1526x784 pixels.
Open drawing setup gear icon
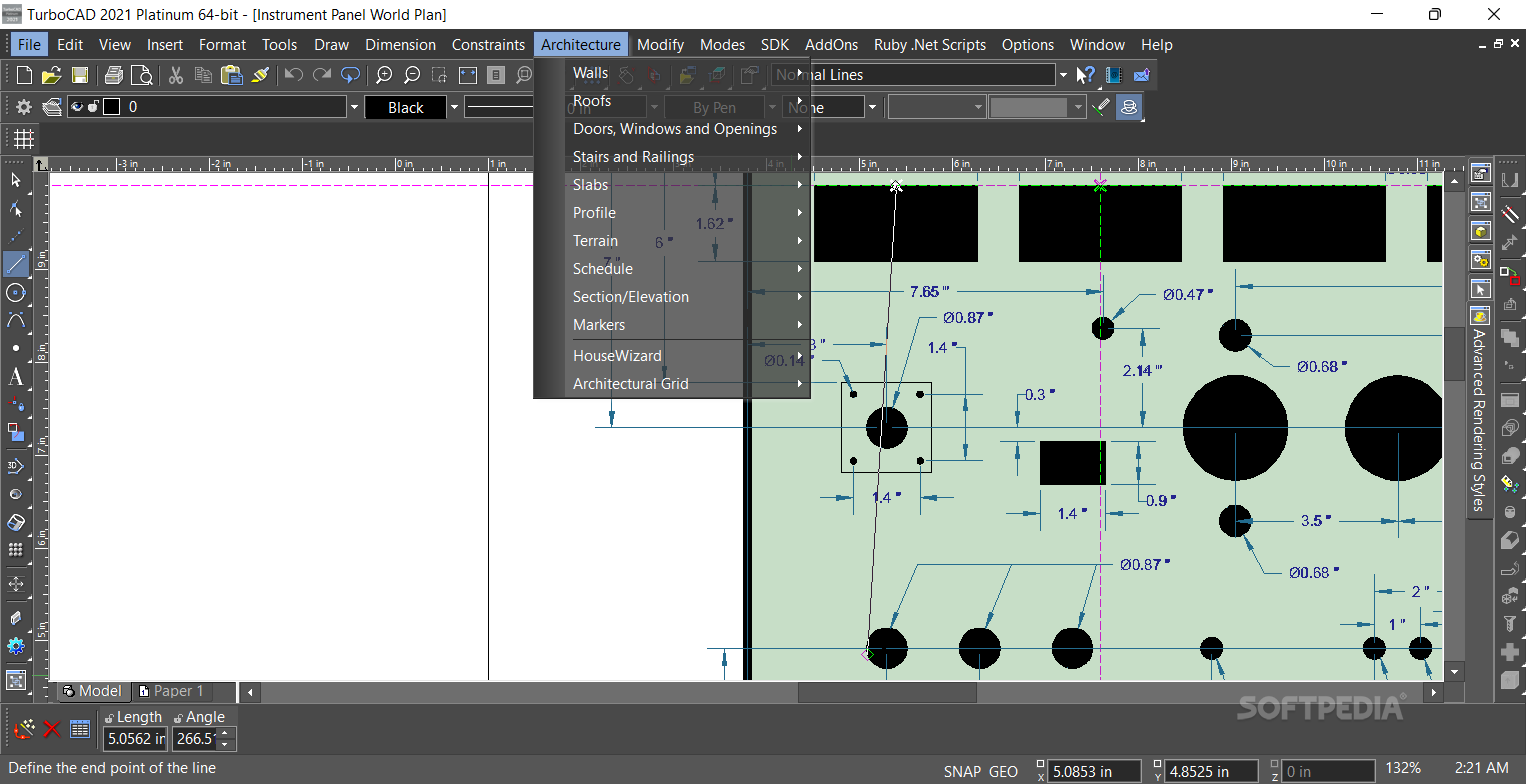pos(24,107)
